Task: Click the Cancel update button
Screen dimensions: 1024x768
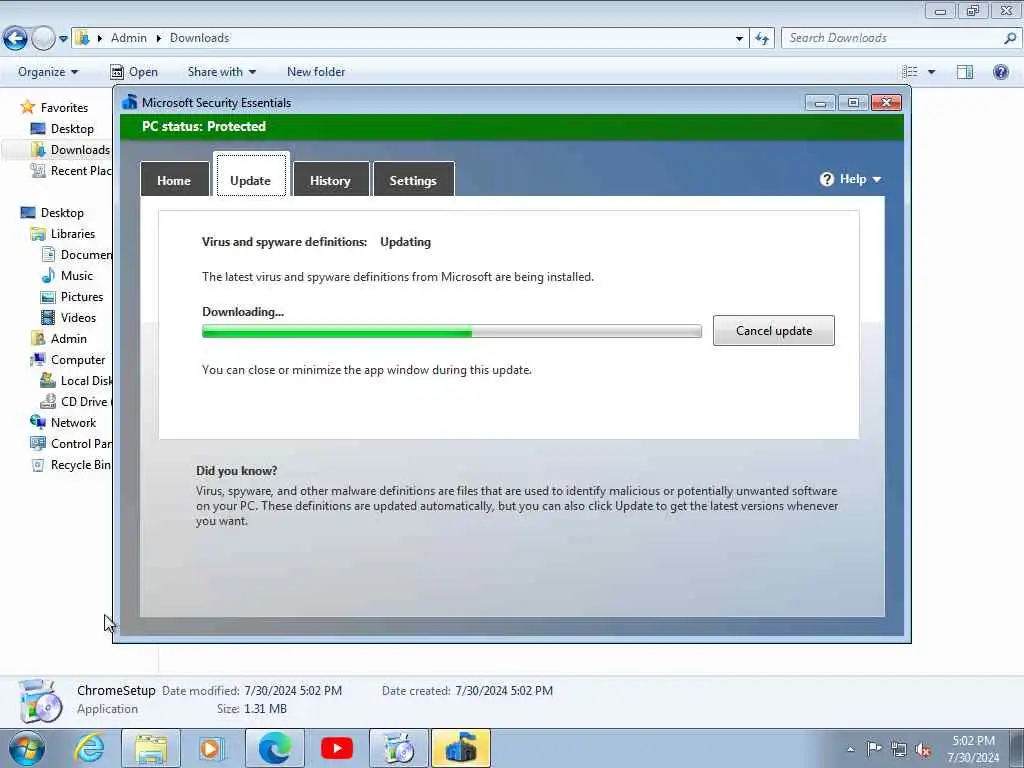Action: [774, 330]
